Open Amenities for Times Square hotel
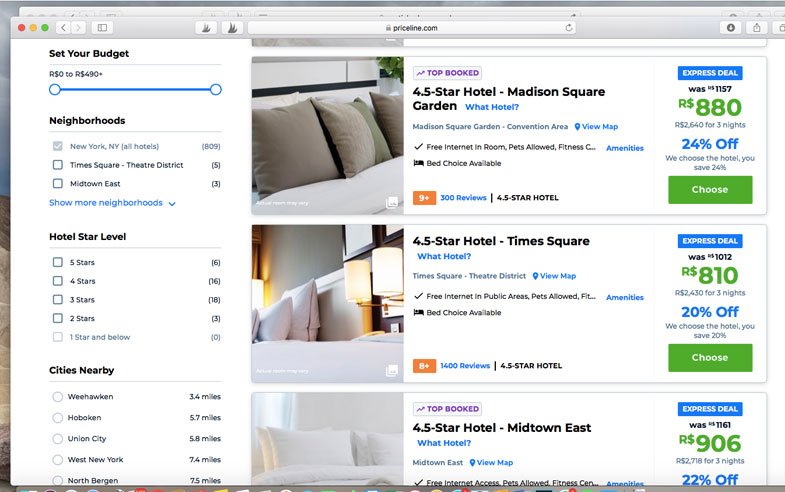 tap(625, 297)
